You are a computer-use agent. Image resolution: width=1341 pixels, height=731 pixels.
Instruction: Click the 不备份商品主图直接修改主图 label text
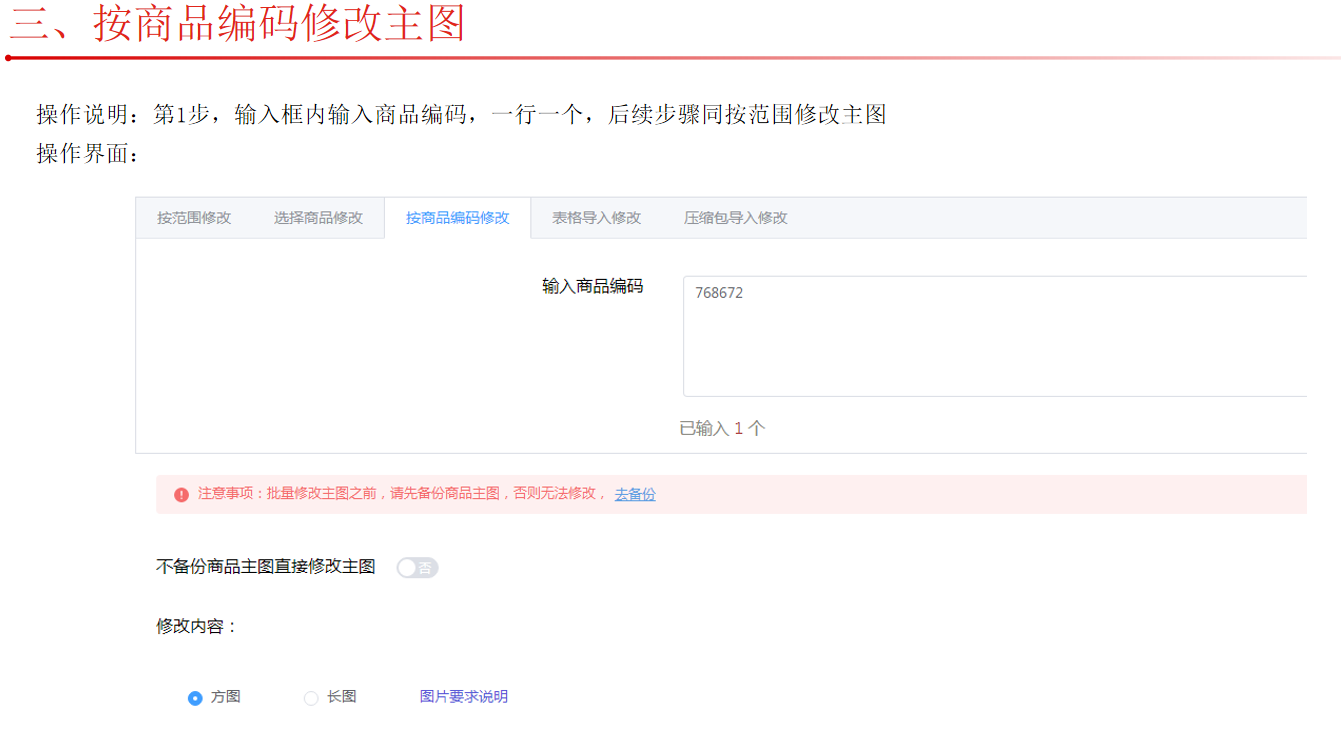(x=266, y=567)
